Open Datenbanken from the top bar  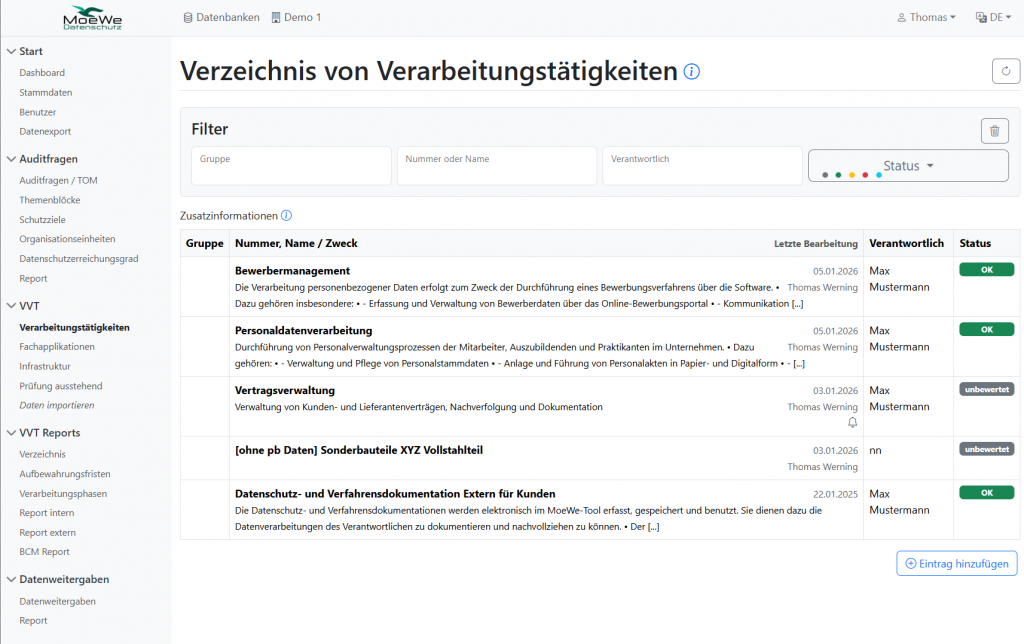[222, 17]
